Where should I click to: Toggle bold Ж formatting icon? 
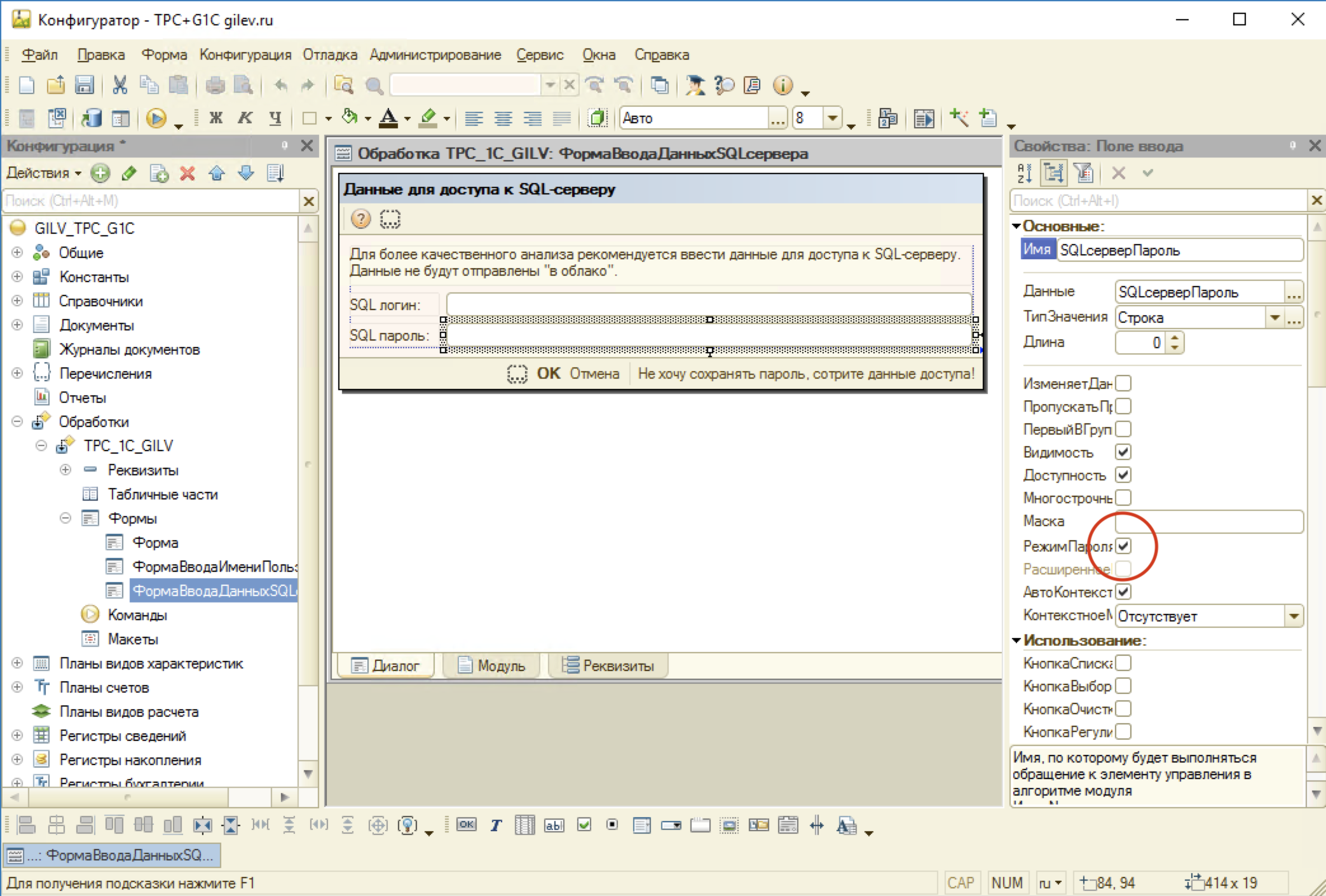[x=216, y=118]
